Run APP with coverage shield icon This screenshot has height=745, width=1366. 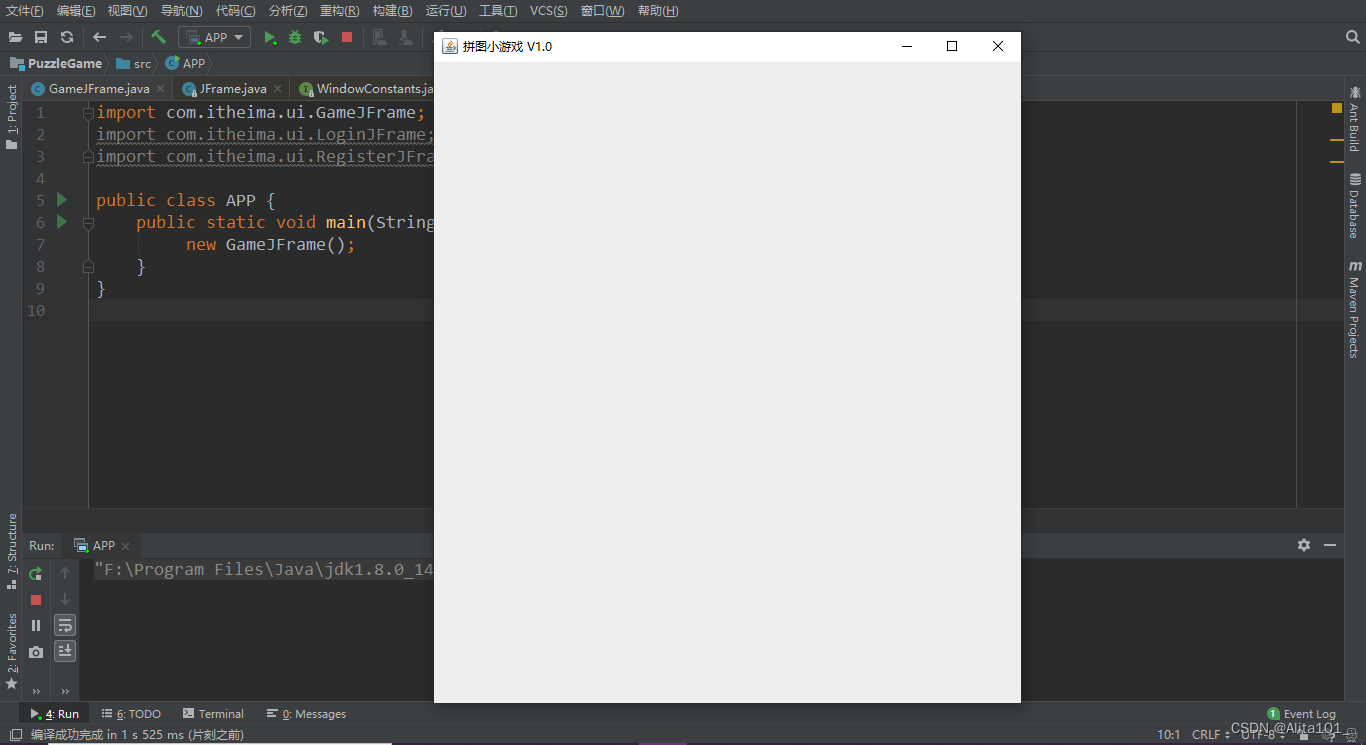pyautogui.click(x=321, y=37)
